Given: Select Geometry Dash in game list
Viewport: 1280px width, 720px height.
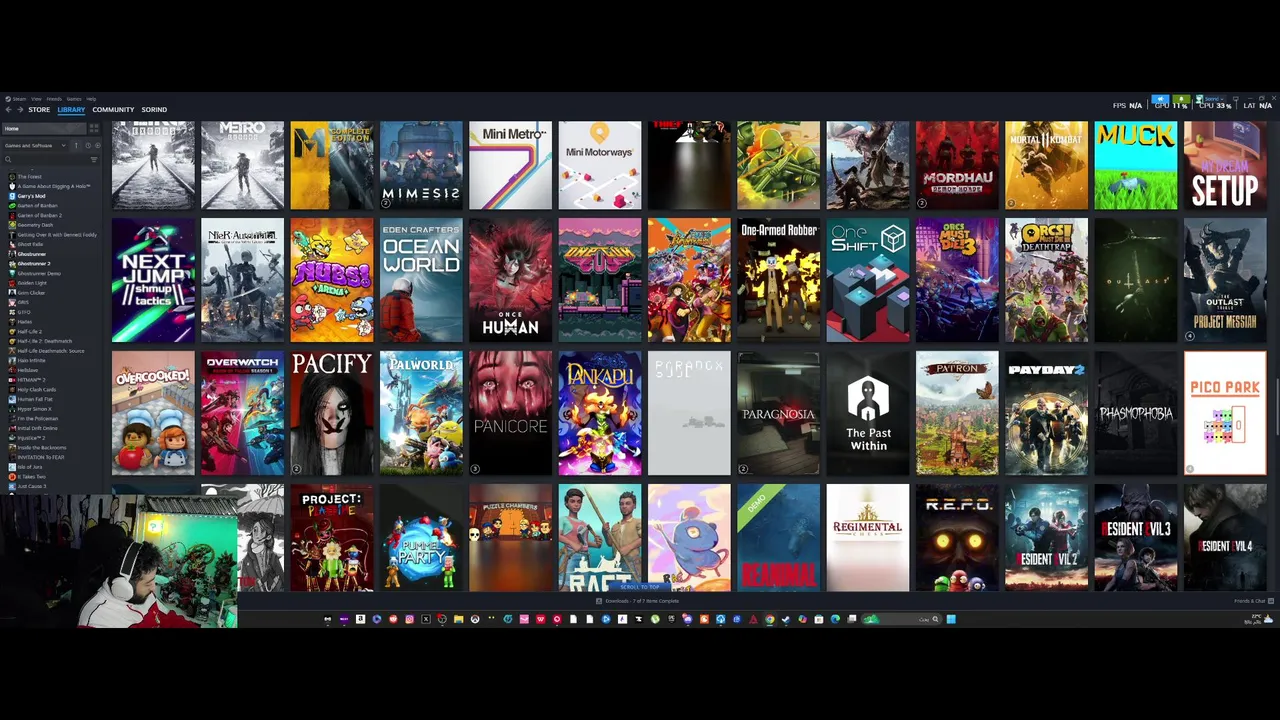Looking at the screenshot, I should click(35, 225).
